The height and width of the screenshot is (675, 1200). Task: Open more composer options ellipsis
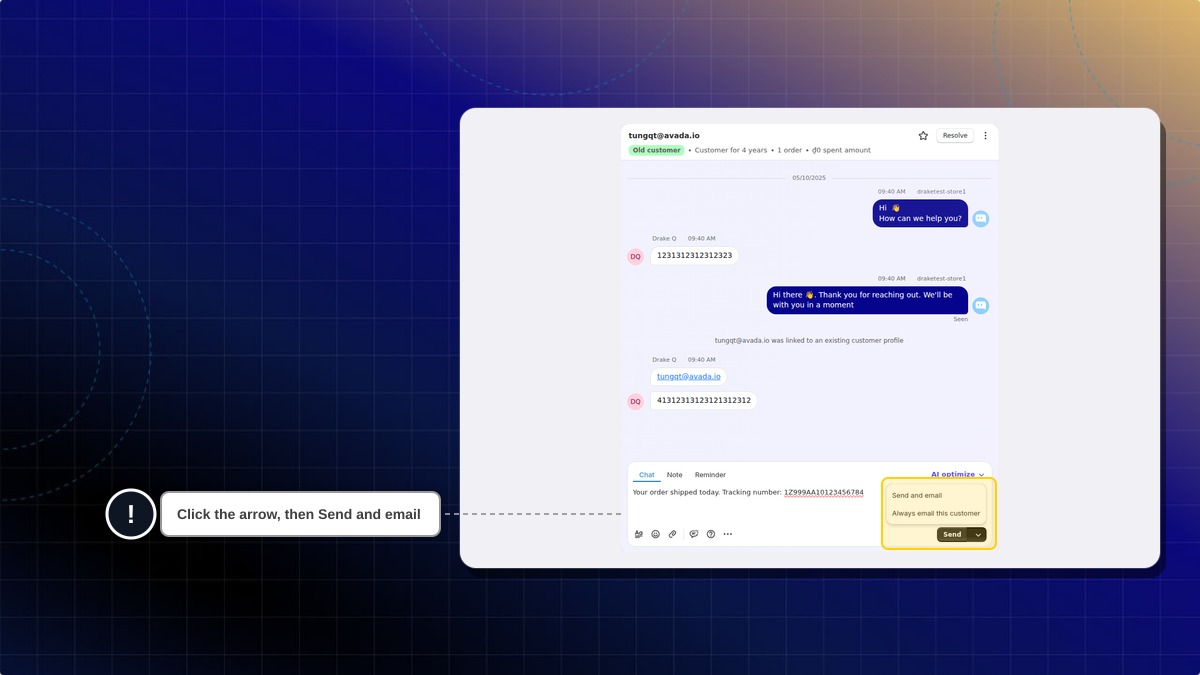click(728, 534)
